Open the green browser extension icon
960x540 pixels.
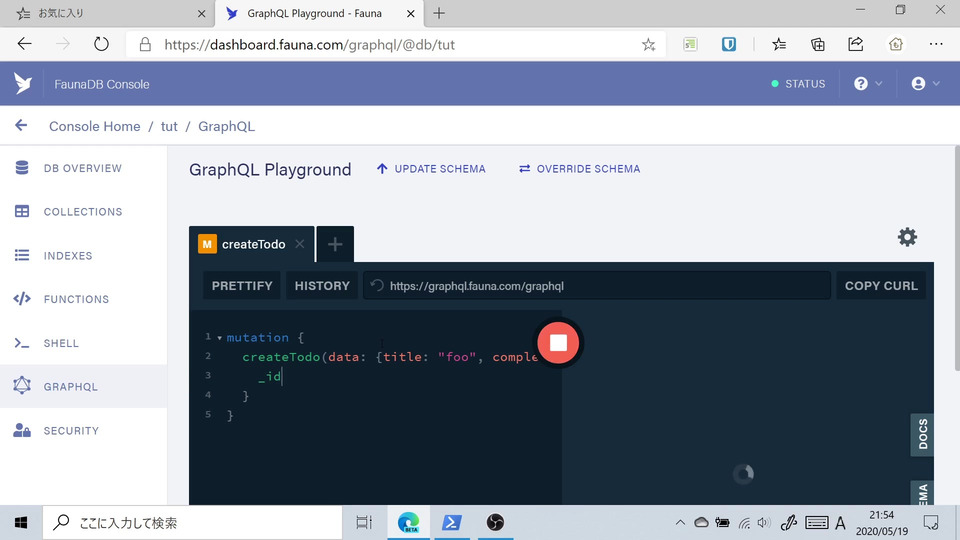(x=690, y=44)
